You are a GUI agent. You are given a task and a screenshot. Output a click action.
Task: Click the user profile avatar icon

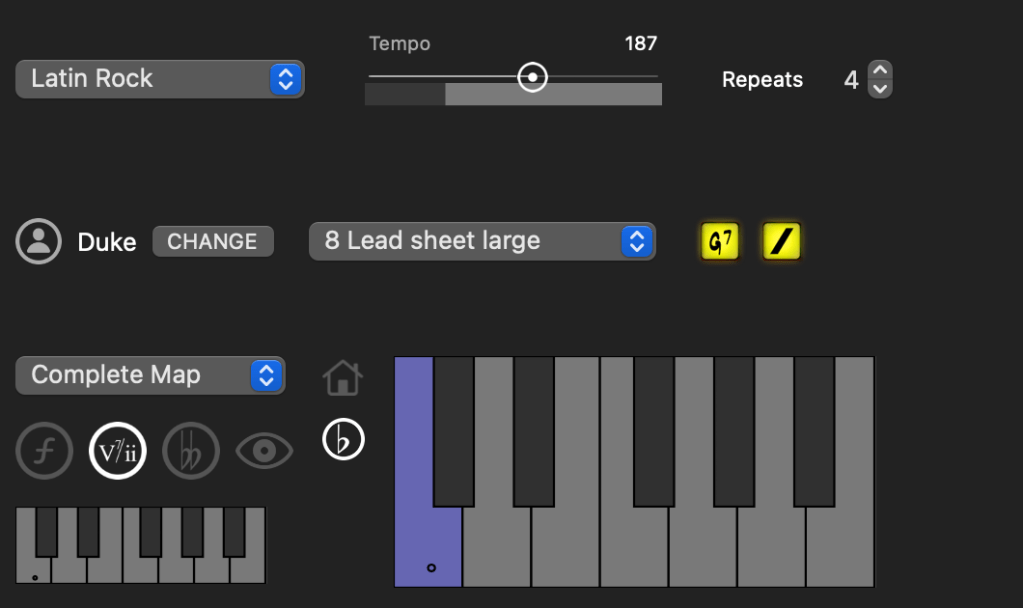pyautogui.click(x=39, y=241)
